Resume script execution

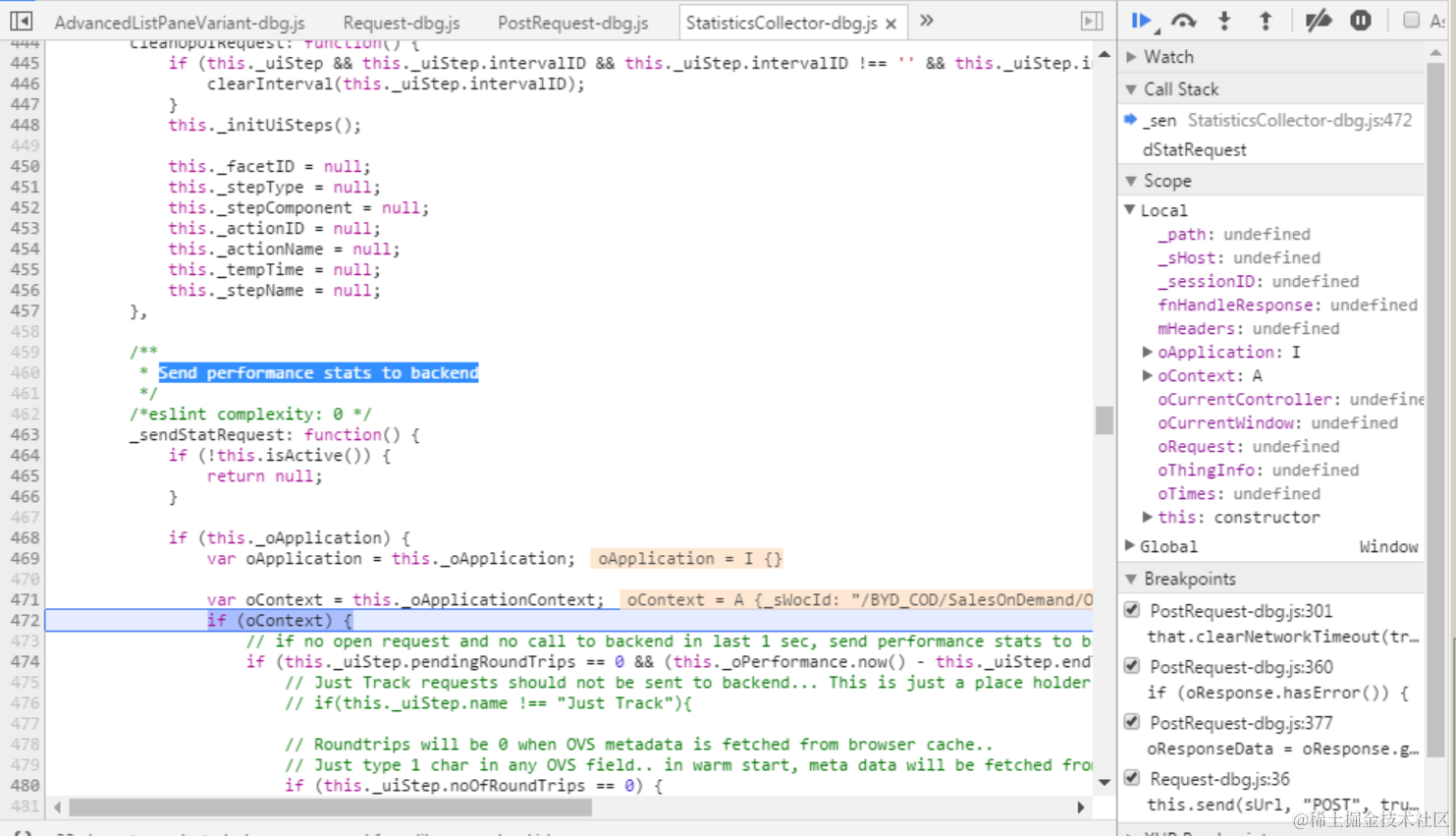[x=1142, y=21]
